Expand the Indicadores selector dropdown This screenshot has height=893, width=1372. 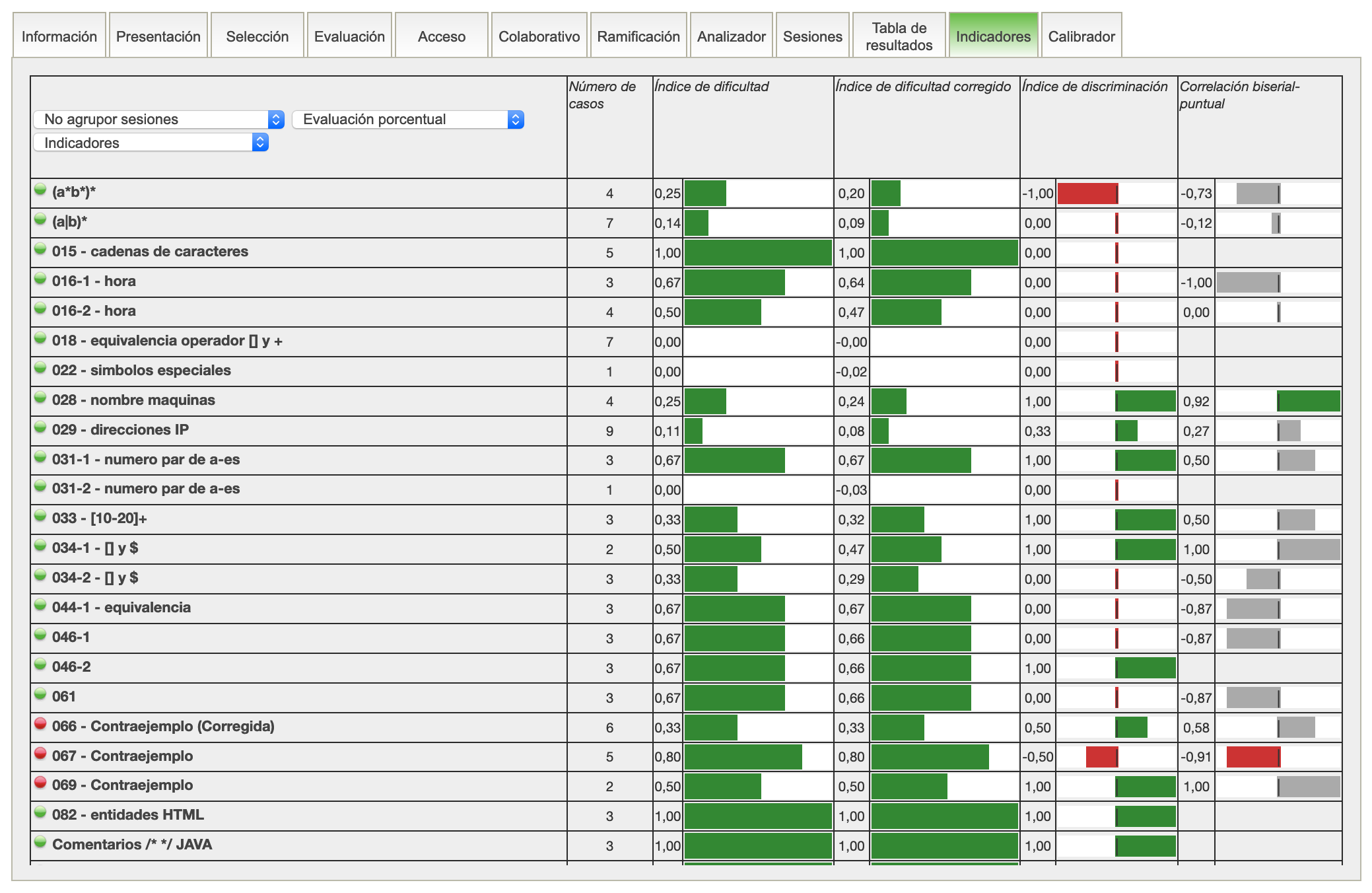click(x=151, y=143)
